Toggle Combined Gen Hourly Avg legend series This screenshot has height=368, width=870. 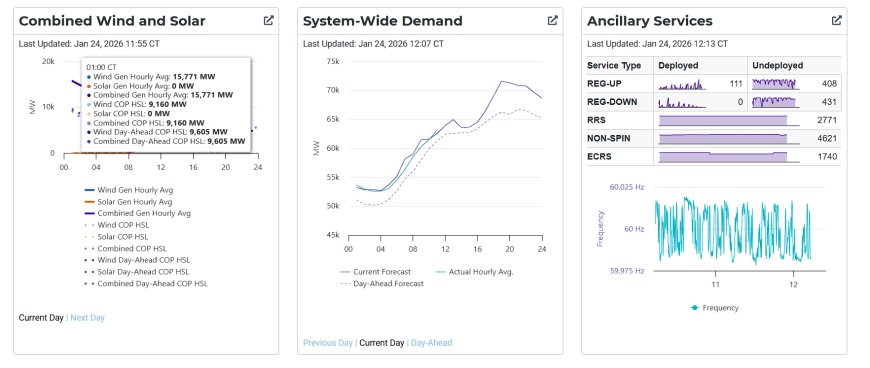137,213
